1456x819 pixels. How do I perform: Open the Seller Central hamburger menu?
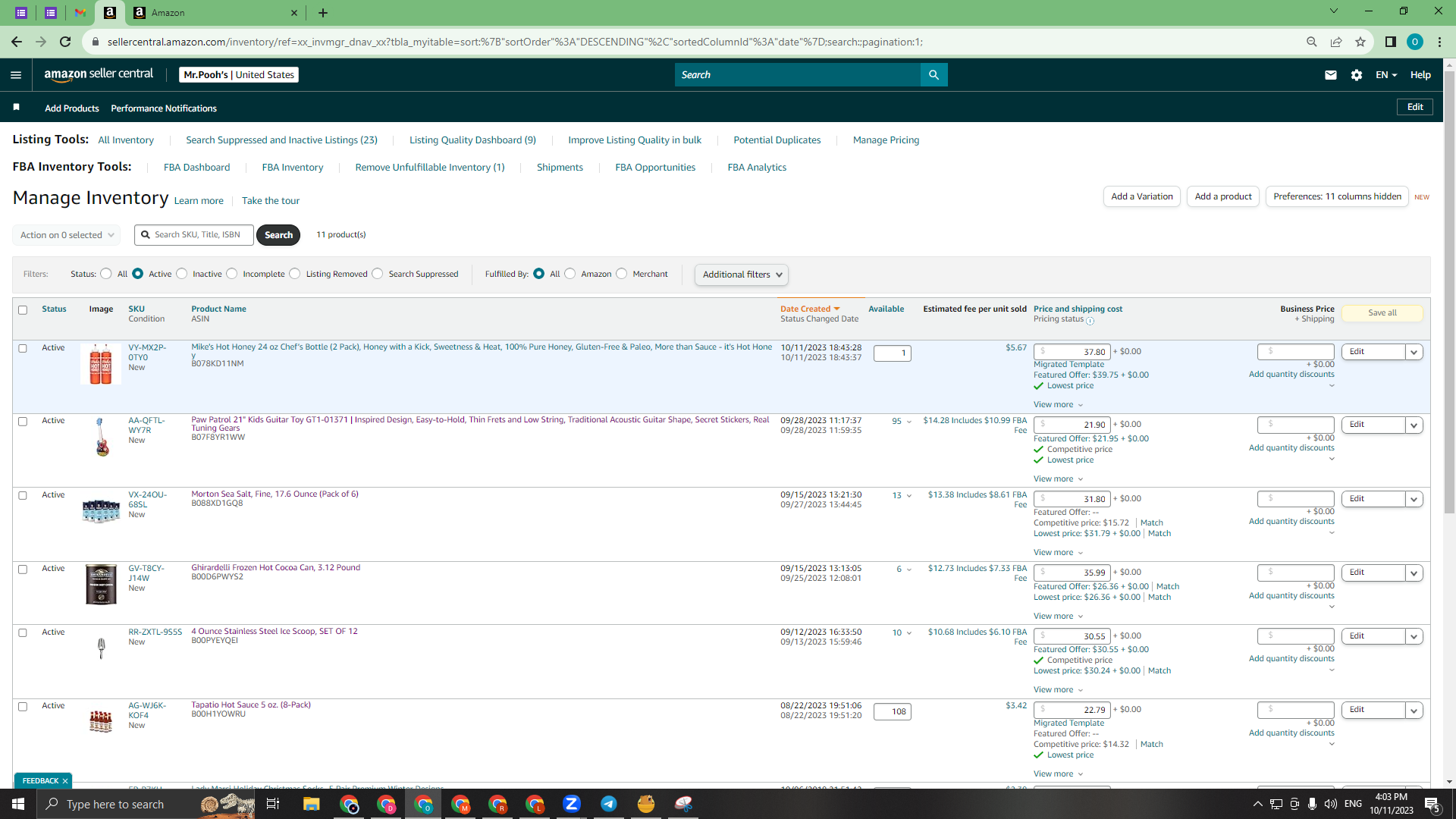click(x=16, y=75)
